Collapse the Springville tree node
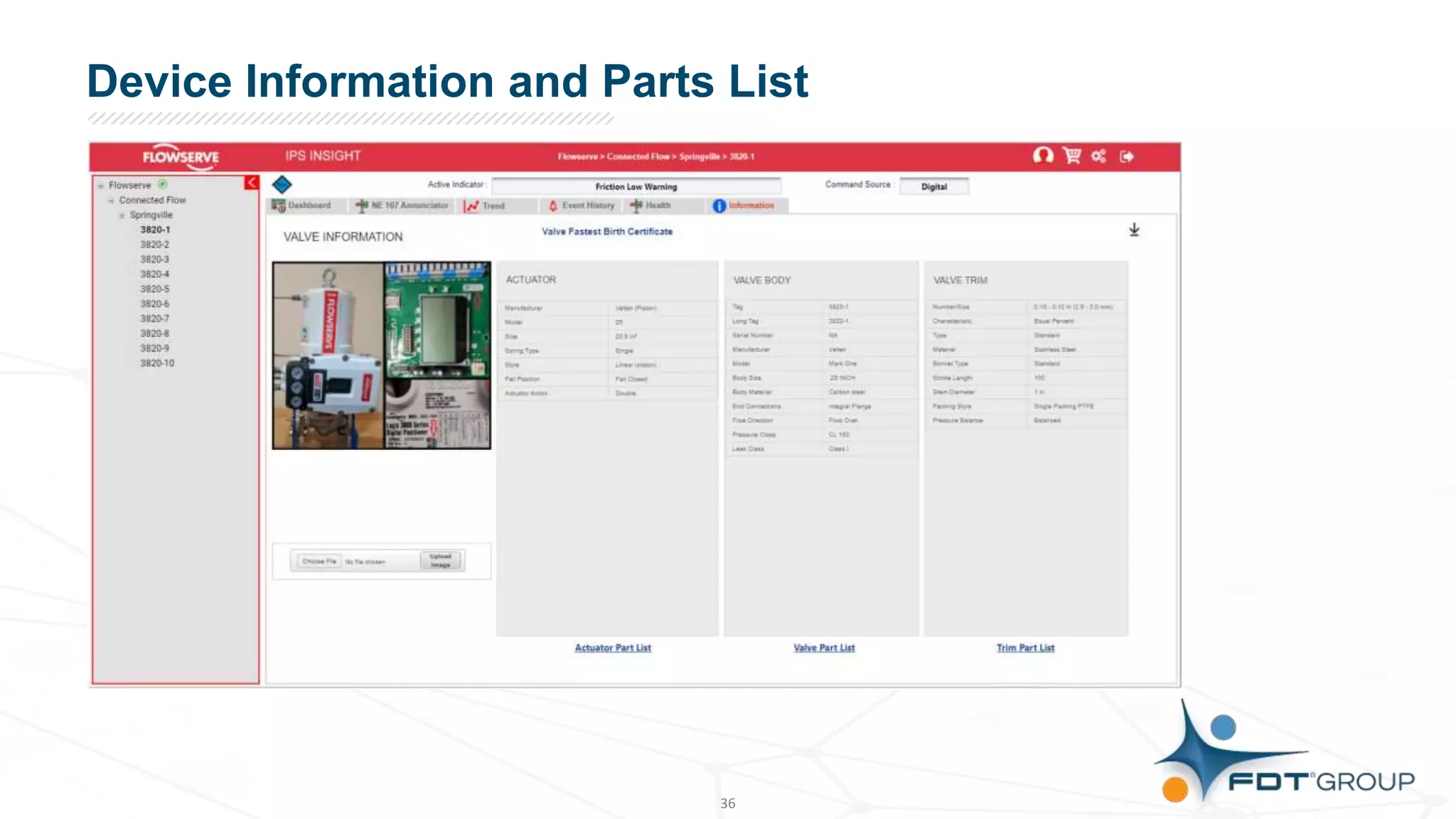 (x=122, y=215)
